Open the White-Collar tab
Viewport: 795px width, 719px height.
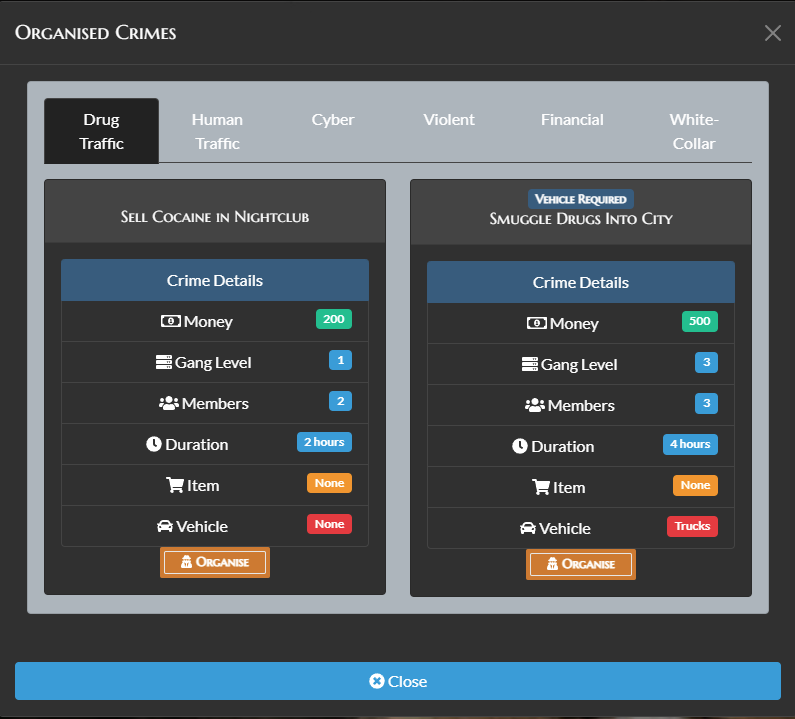pos(694,131)
